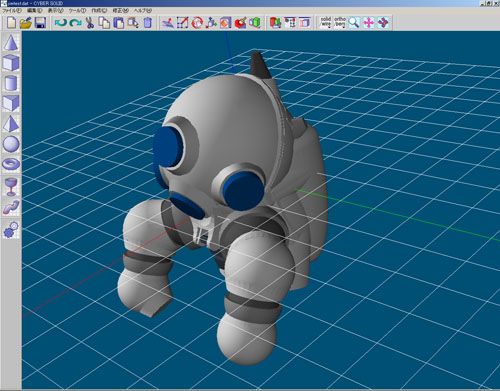Open the goblet revolve tool
500x391 pixels.
(x=11, y=187)
